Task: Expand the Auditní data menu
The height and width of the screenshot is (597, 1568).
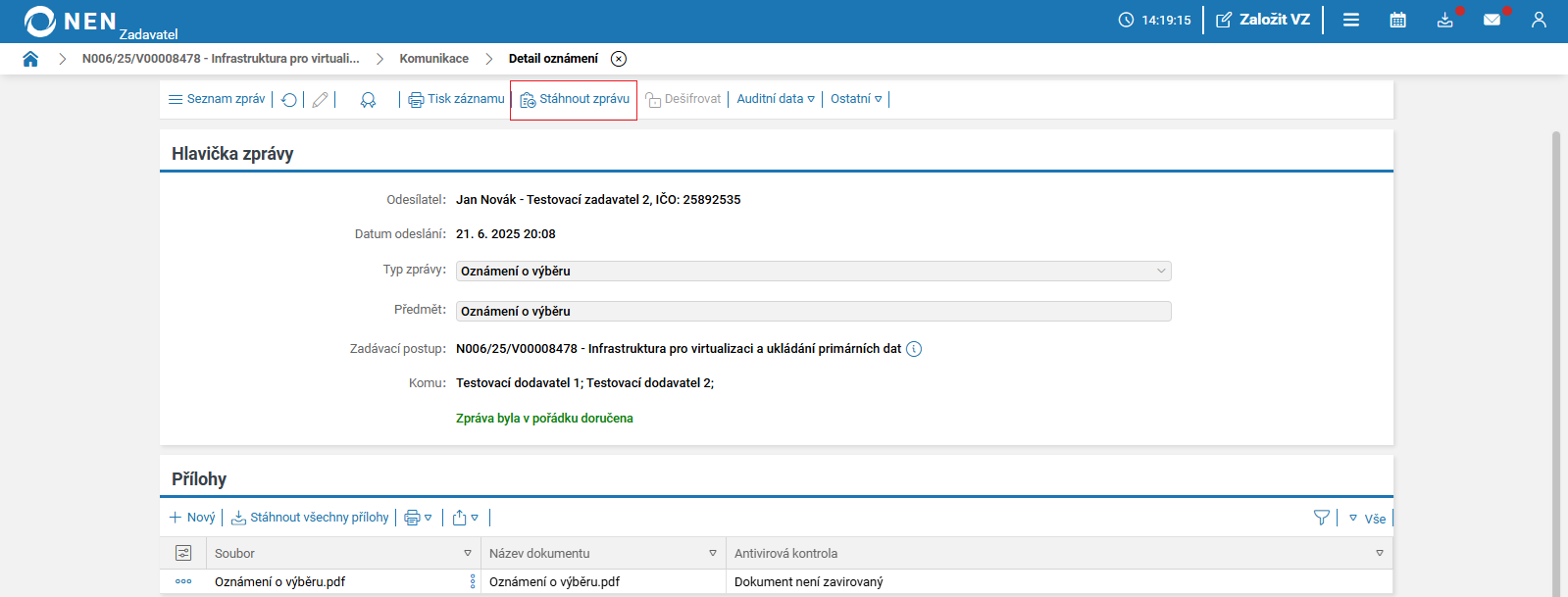Action: [776, 99]
